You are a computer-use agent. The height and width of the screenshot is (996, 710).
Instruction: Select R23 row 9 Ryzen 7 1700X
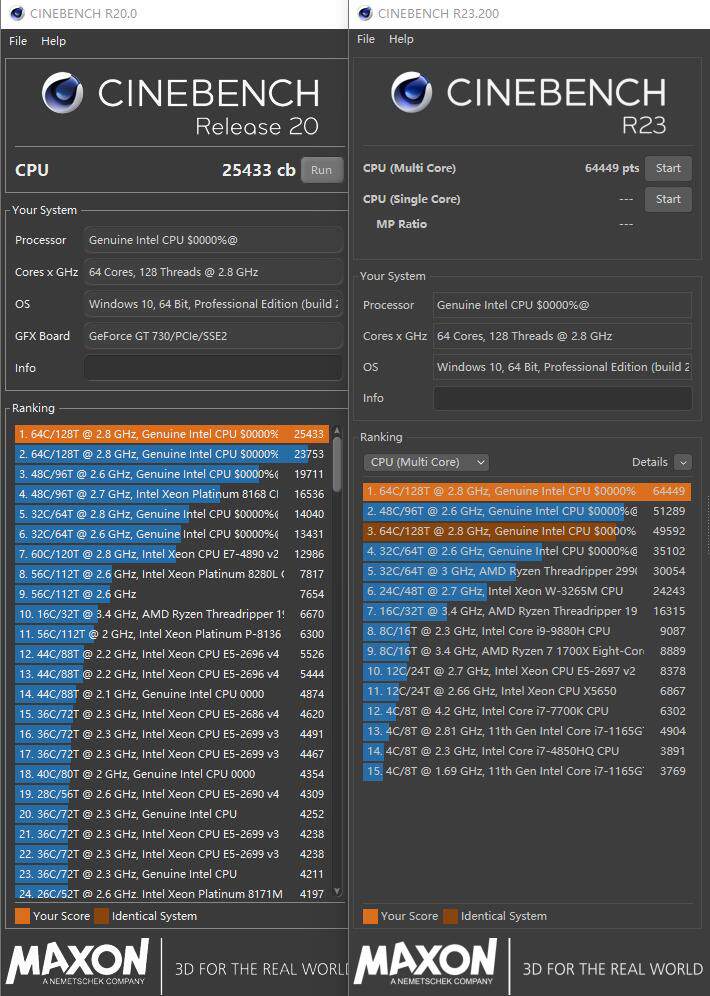point(527,652)
